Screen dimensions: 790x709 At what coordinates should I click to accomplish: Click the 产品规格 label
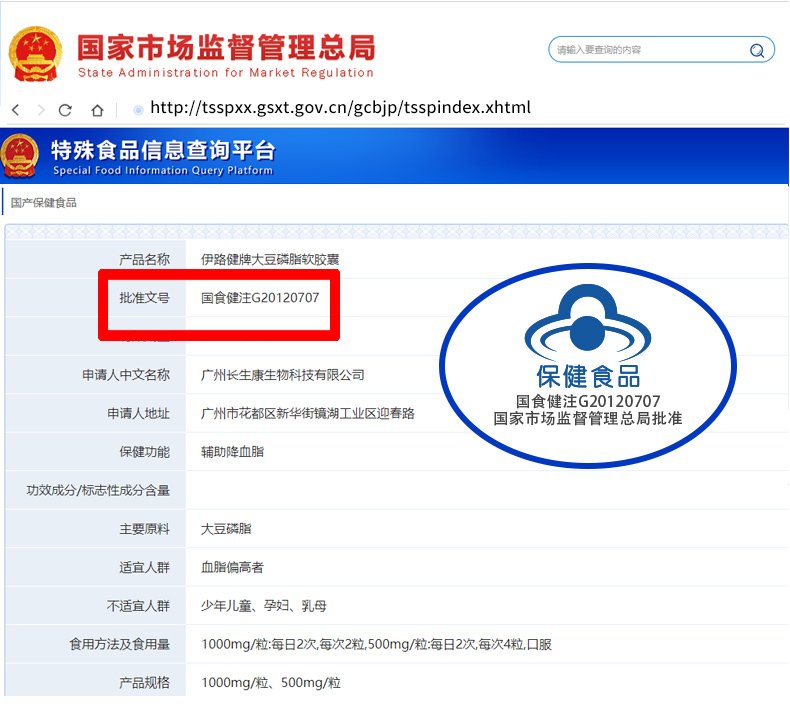click(144, 683)
